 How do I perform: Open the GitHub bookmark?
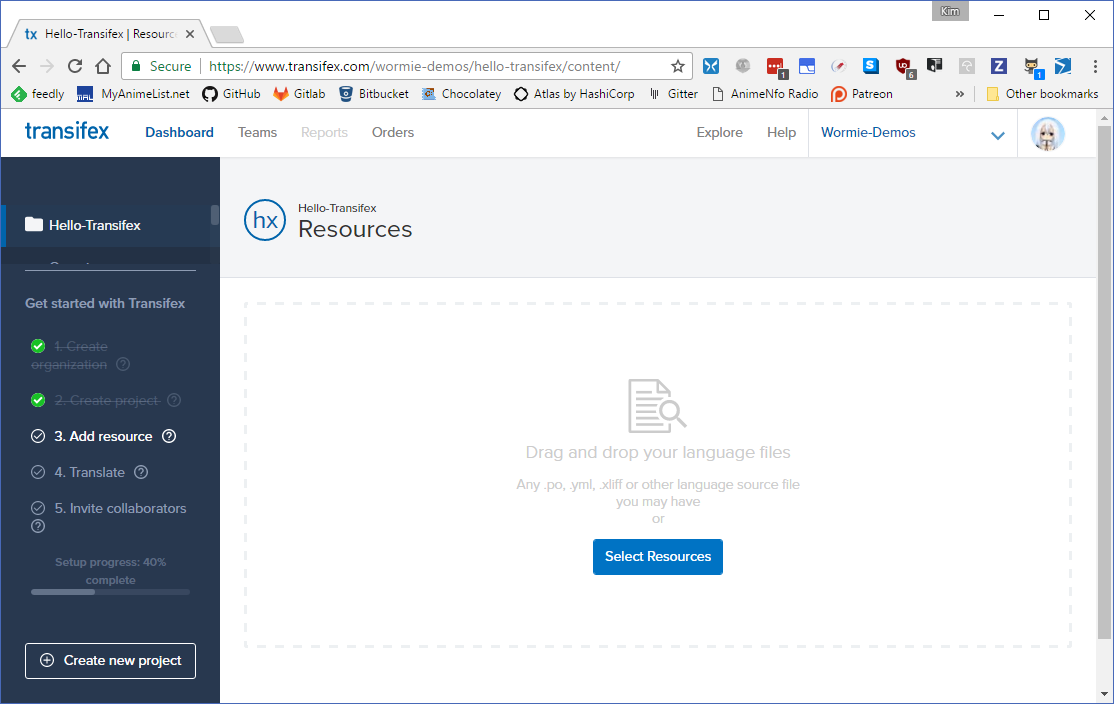232,94
